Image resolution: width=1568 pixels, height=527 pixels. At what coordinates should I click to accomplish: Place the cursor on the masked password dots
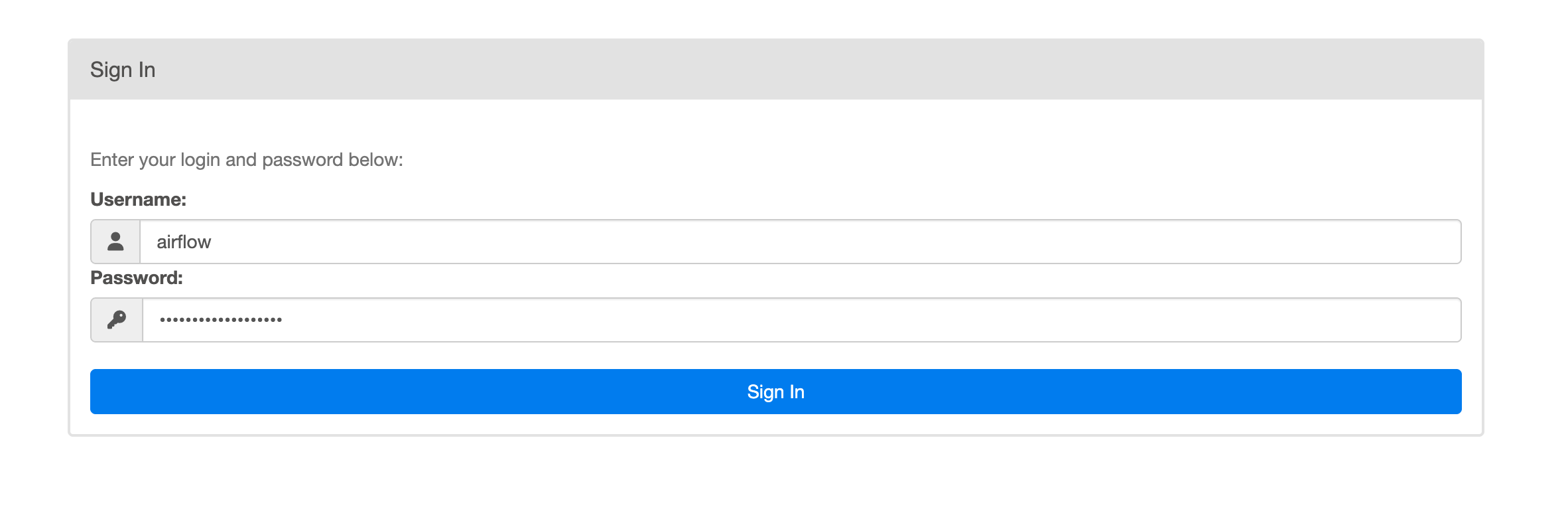point(221,320)
